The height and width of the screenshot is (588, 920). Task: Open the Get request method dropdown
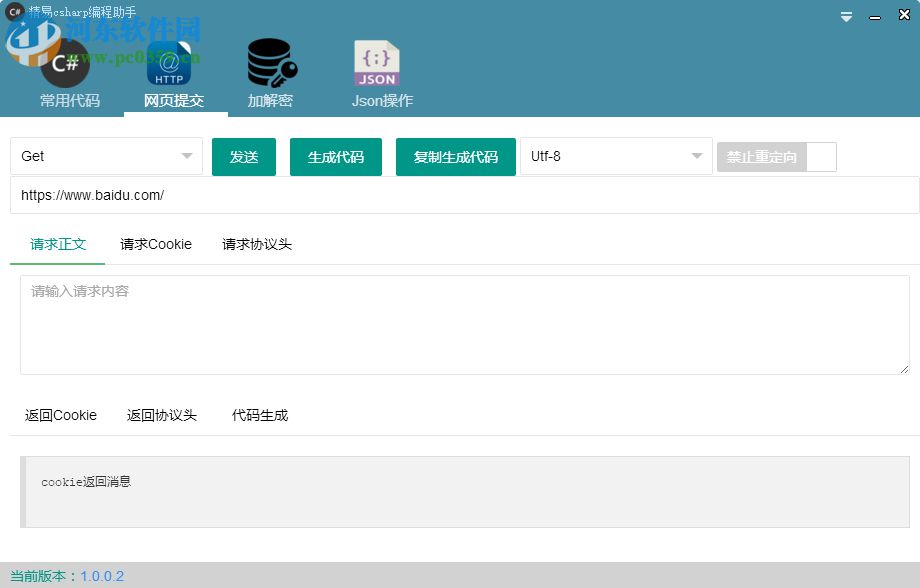point(105,156)
